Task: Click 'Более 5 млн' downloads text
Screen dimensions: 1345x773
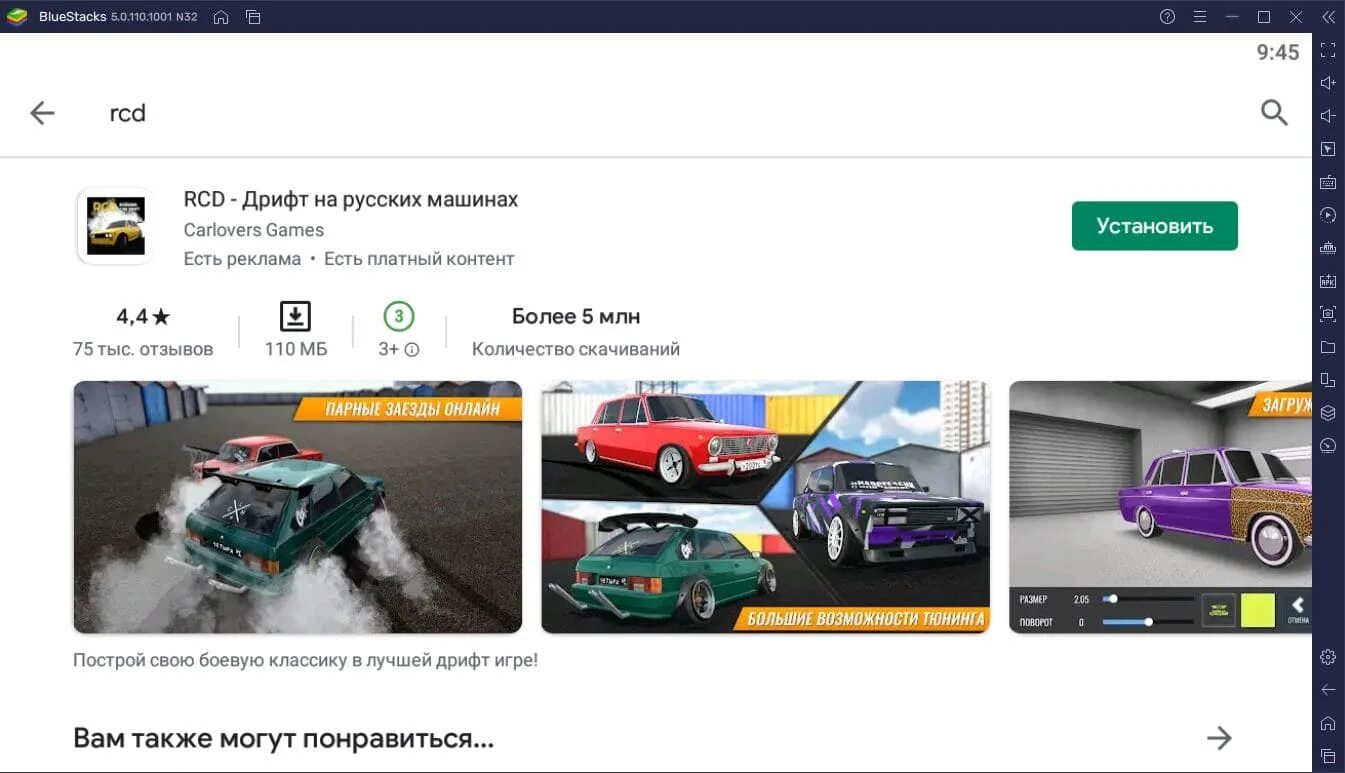Action: pos(576,317)
